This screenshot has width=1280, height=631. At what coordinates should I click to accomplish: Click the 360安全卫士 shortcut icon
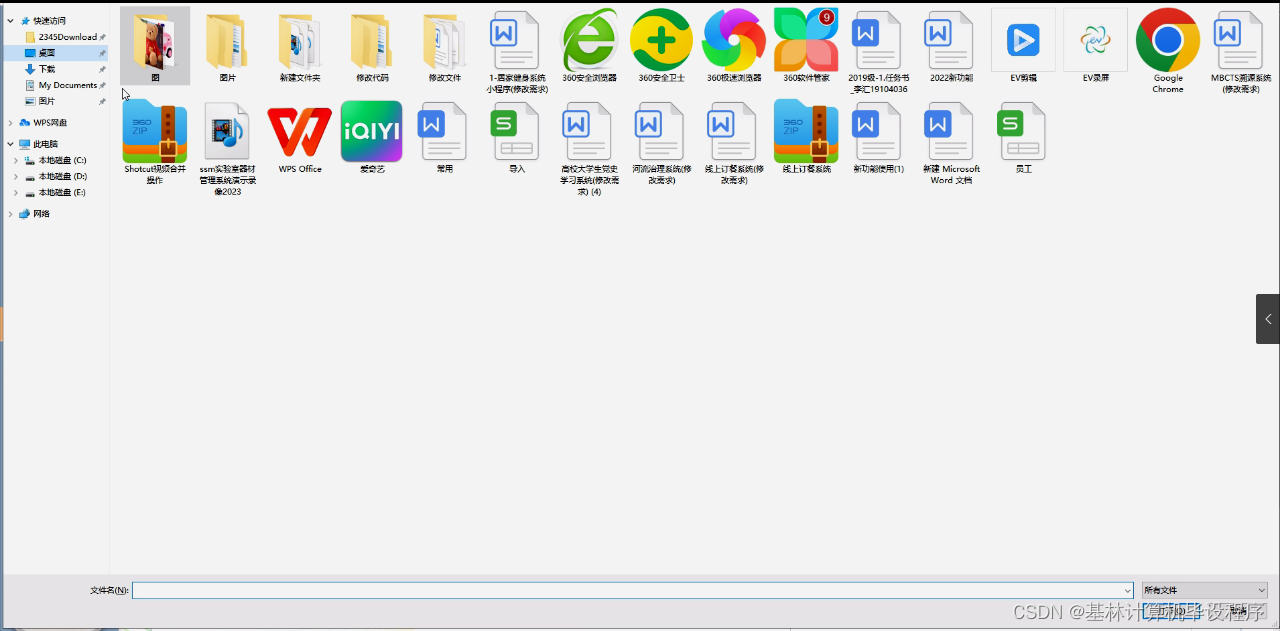[x=661, y=45]
